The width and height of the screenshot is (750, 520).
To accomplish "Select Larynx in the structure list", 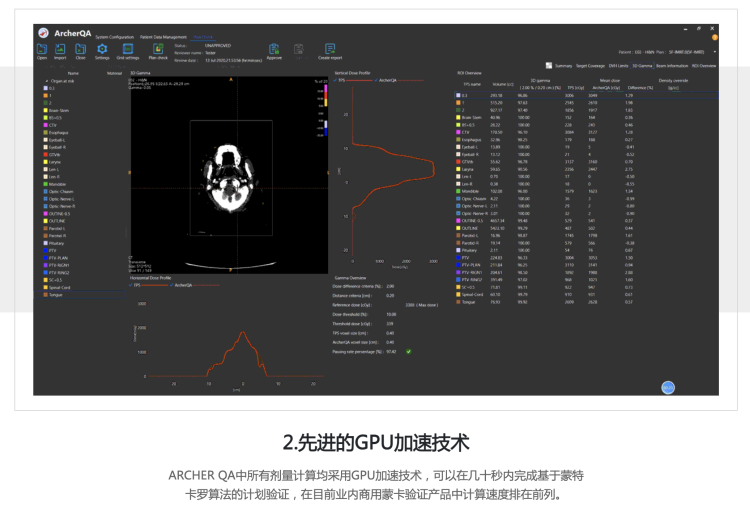I will tap(55, 162).
